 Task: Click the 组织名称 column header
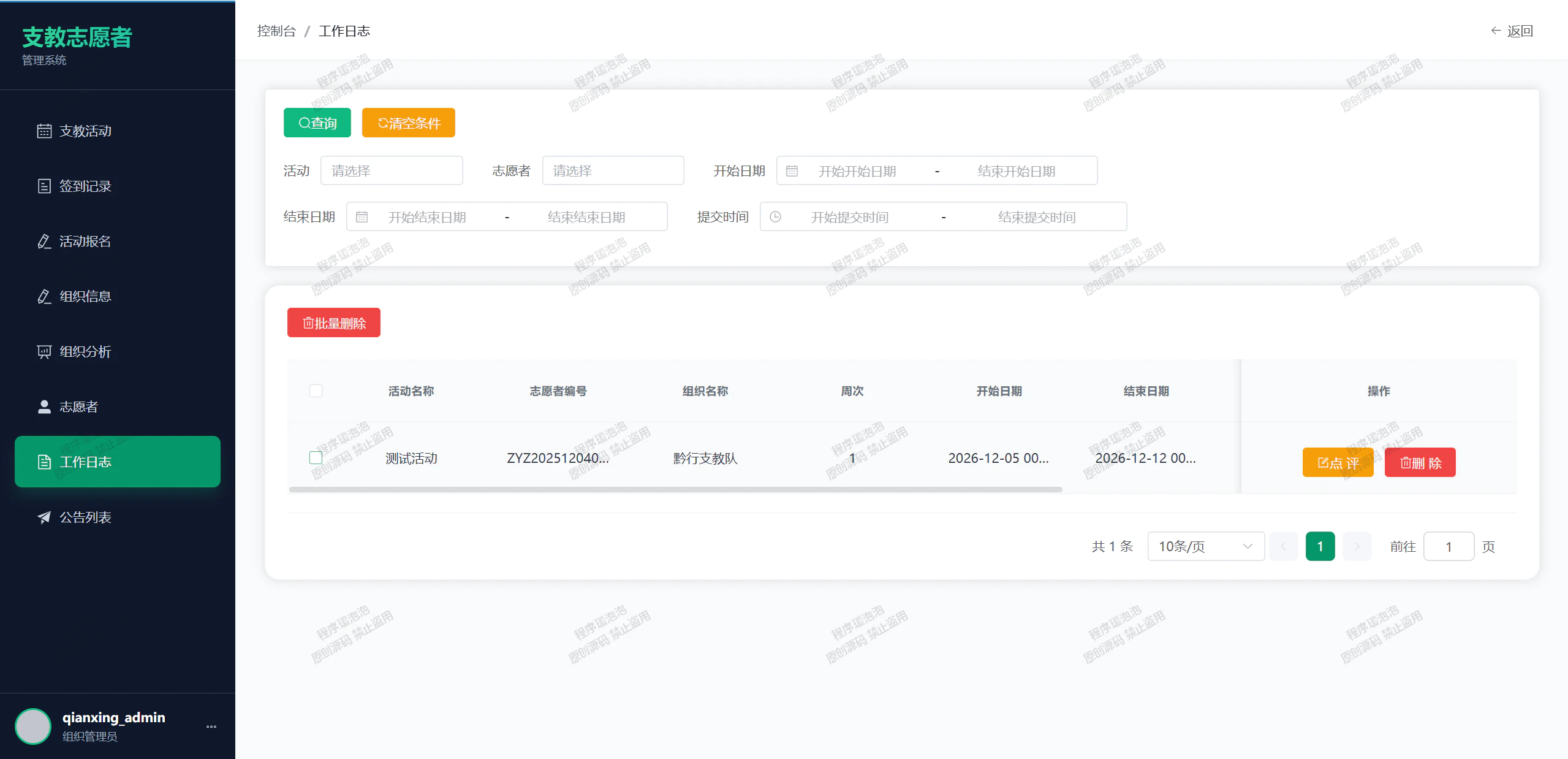[705, 391]
